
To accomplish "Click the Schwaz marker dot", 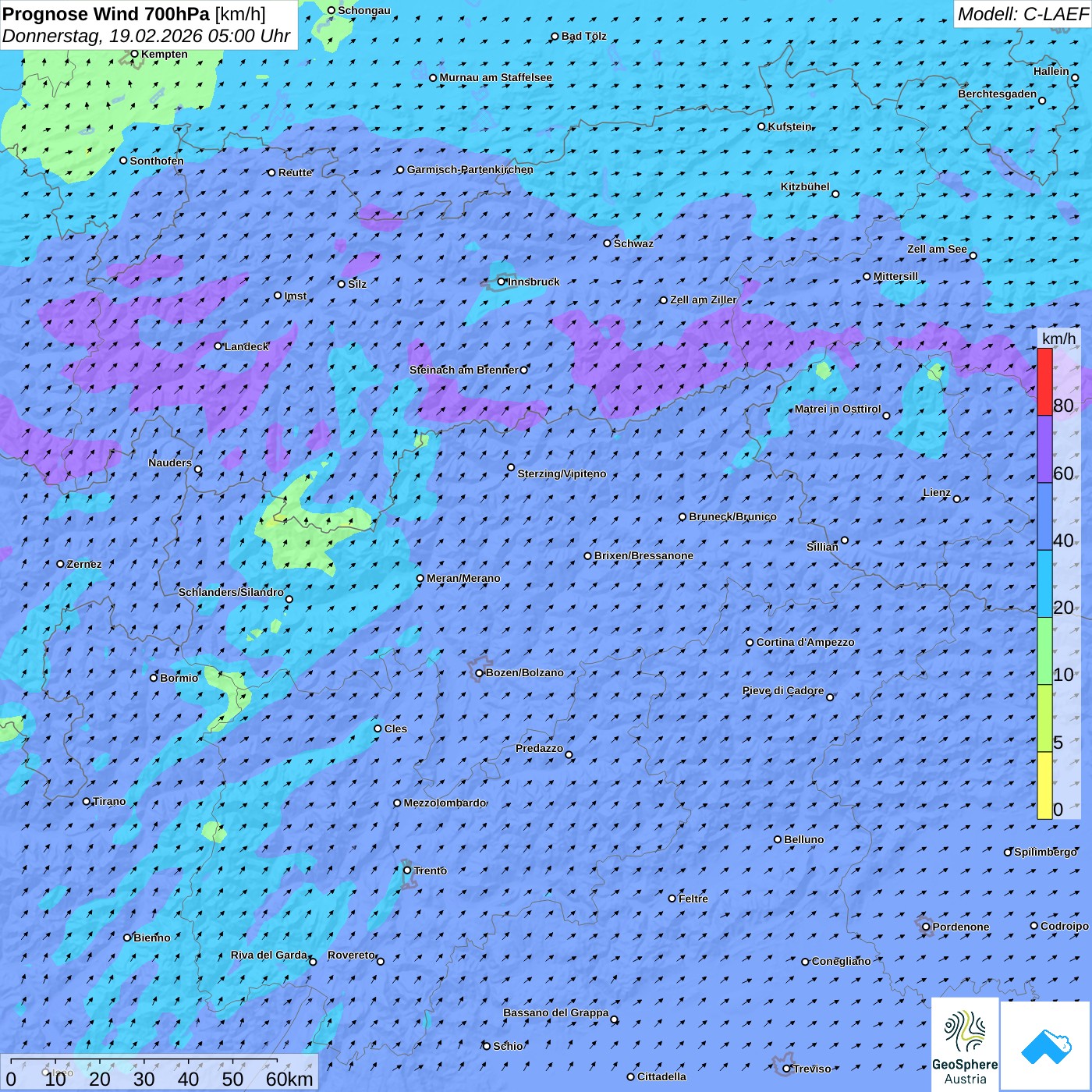I will 608,243.
